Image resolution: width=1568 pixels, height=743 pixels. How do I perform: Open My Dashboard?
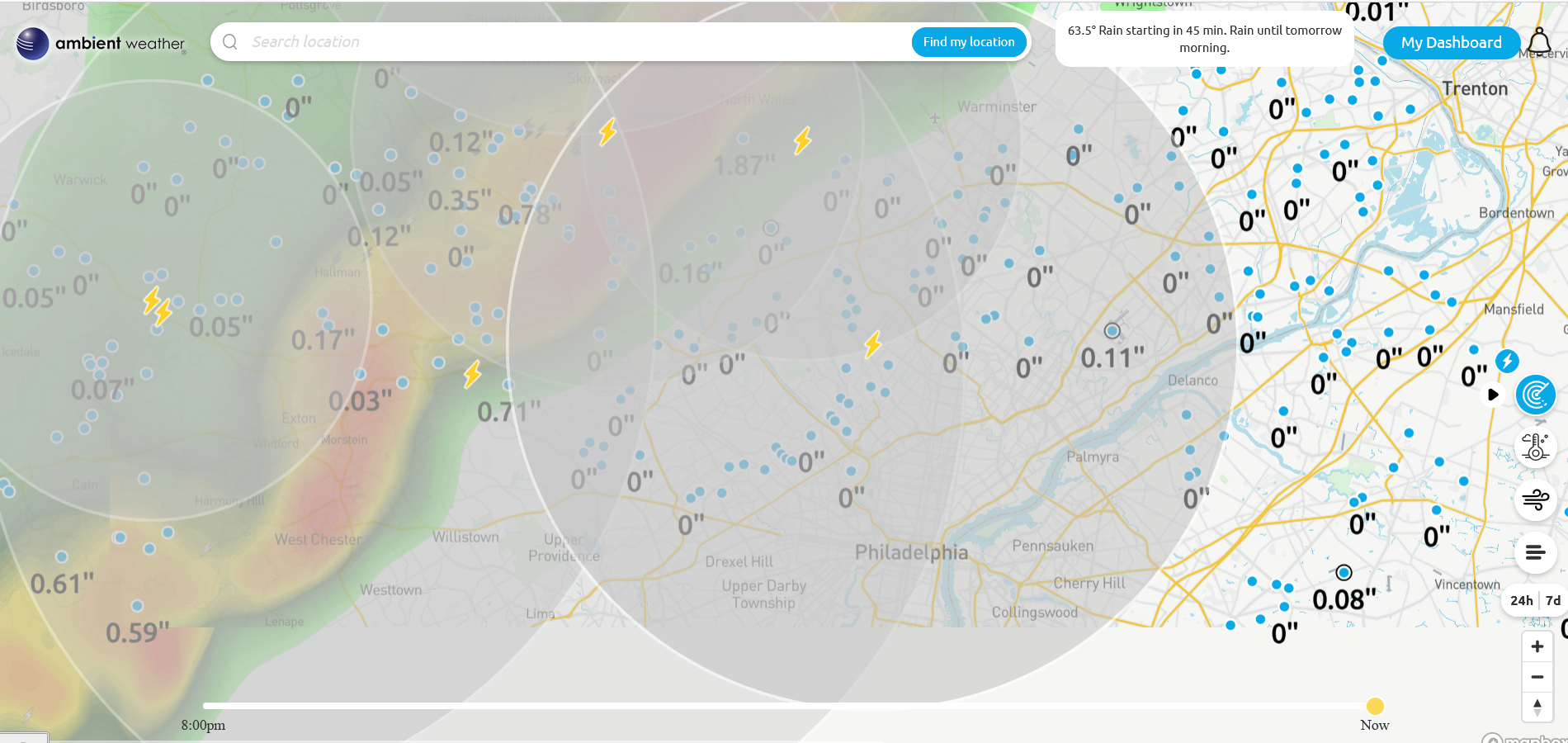click(1451, 43)
